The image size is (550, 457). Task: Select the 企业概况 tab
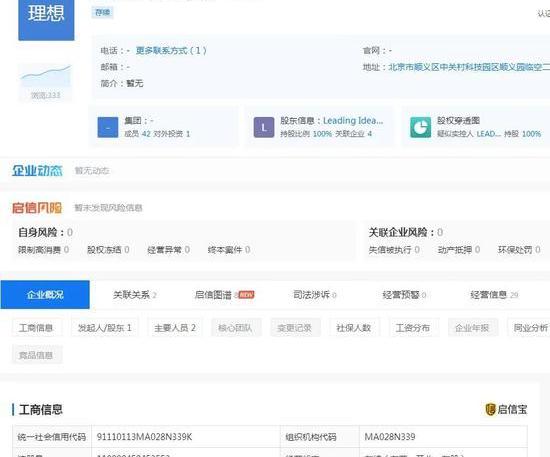[x=45, y=295]
